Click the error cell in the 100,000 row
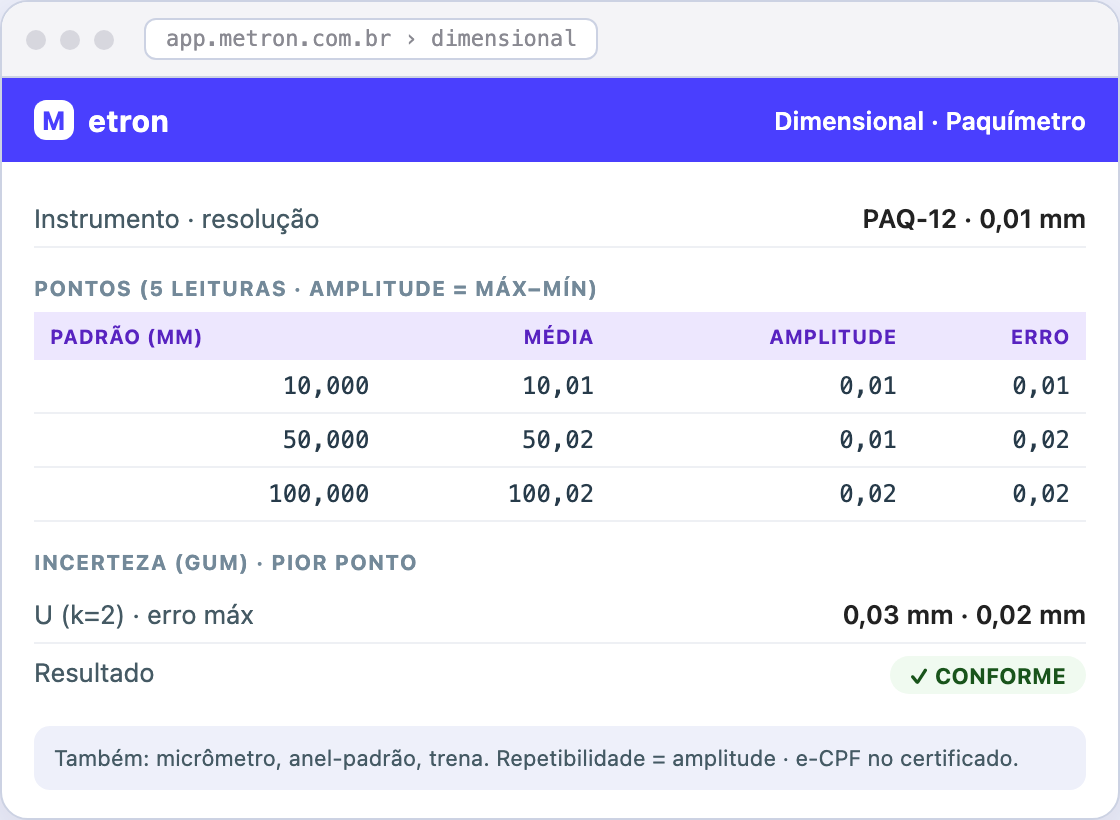The height and width of the screenshot is (820, 1120). [x=1041, y=494]
